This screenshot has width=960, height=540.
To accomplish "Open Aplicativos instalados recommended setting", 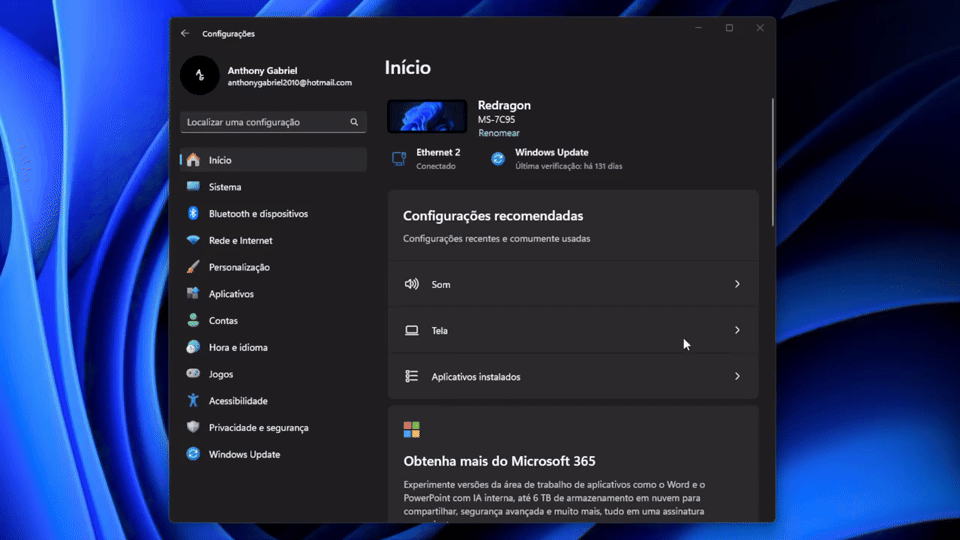I will (573, 376).
